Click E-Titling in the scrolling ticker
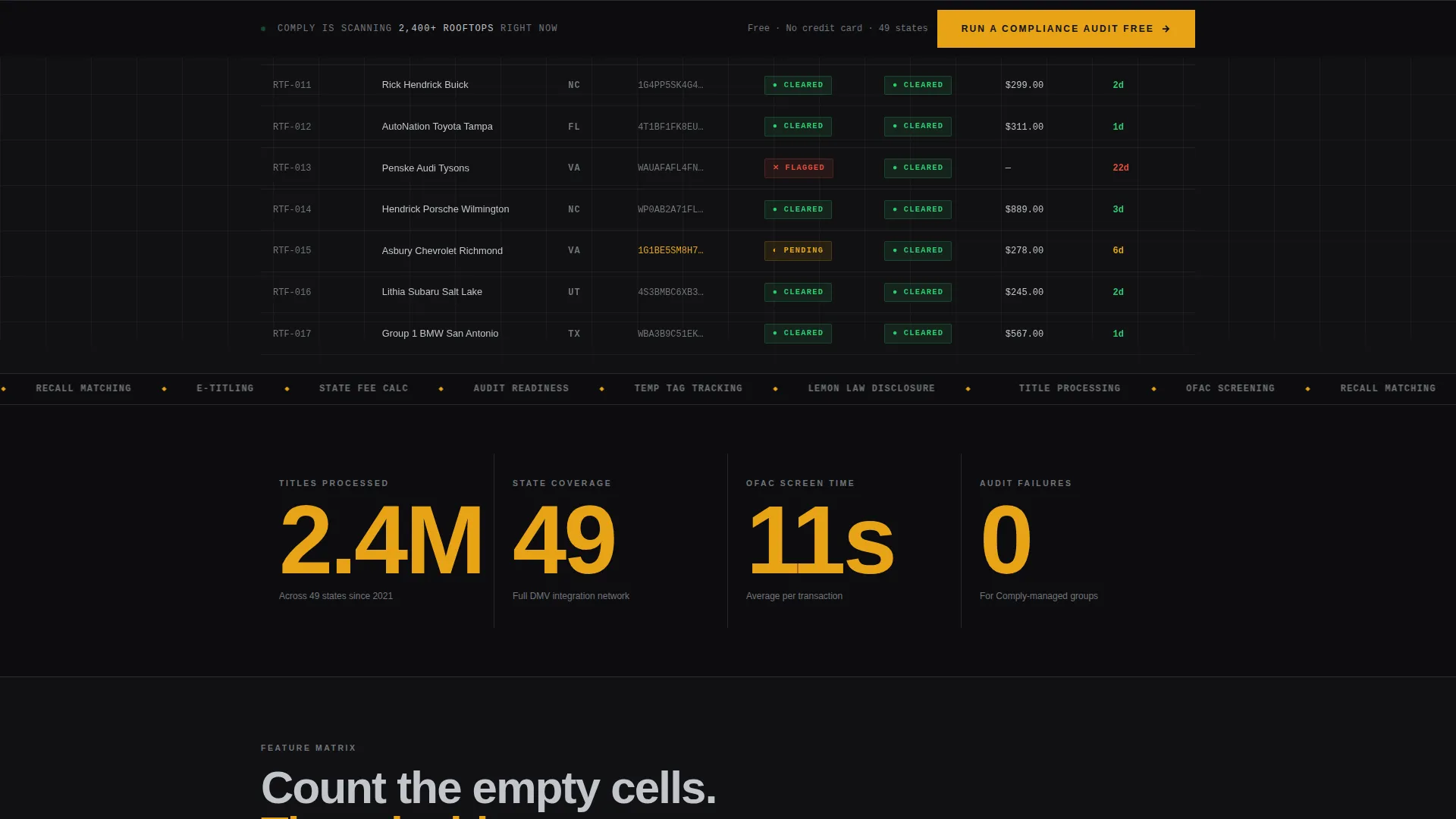1456x819 pixels. [225, 388]
